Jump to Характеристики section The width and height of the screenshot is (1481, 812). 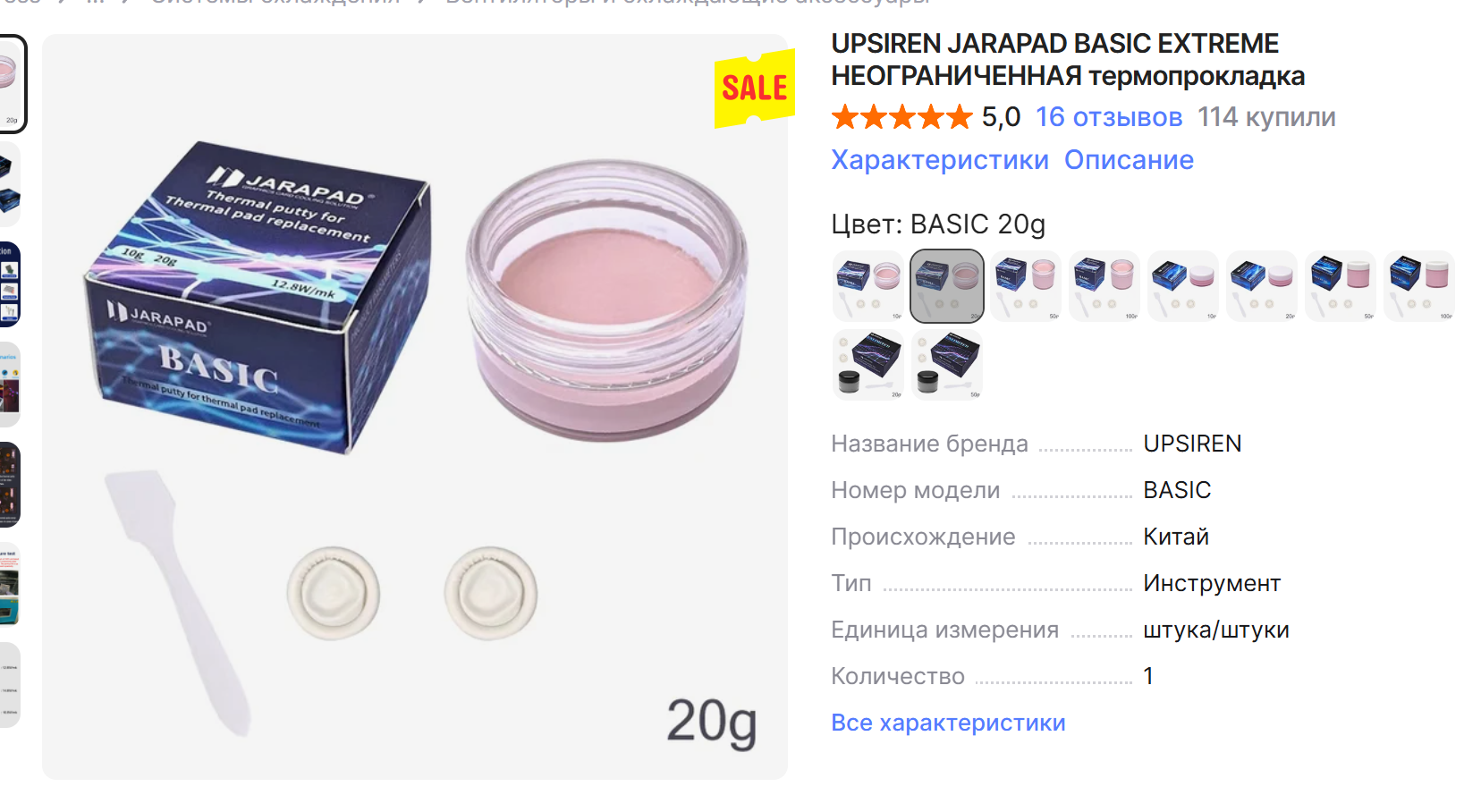click(x=940, y=160)
